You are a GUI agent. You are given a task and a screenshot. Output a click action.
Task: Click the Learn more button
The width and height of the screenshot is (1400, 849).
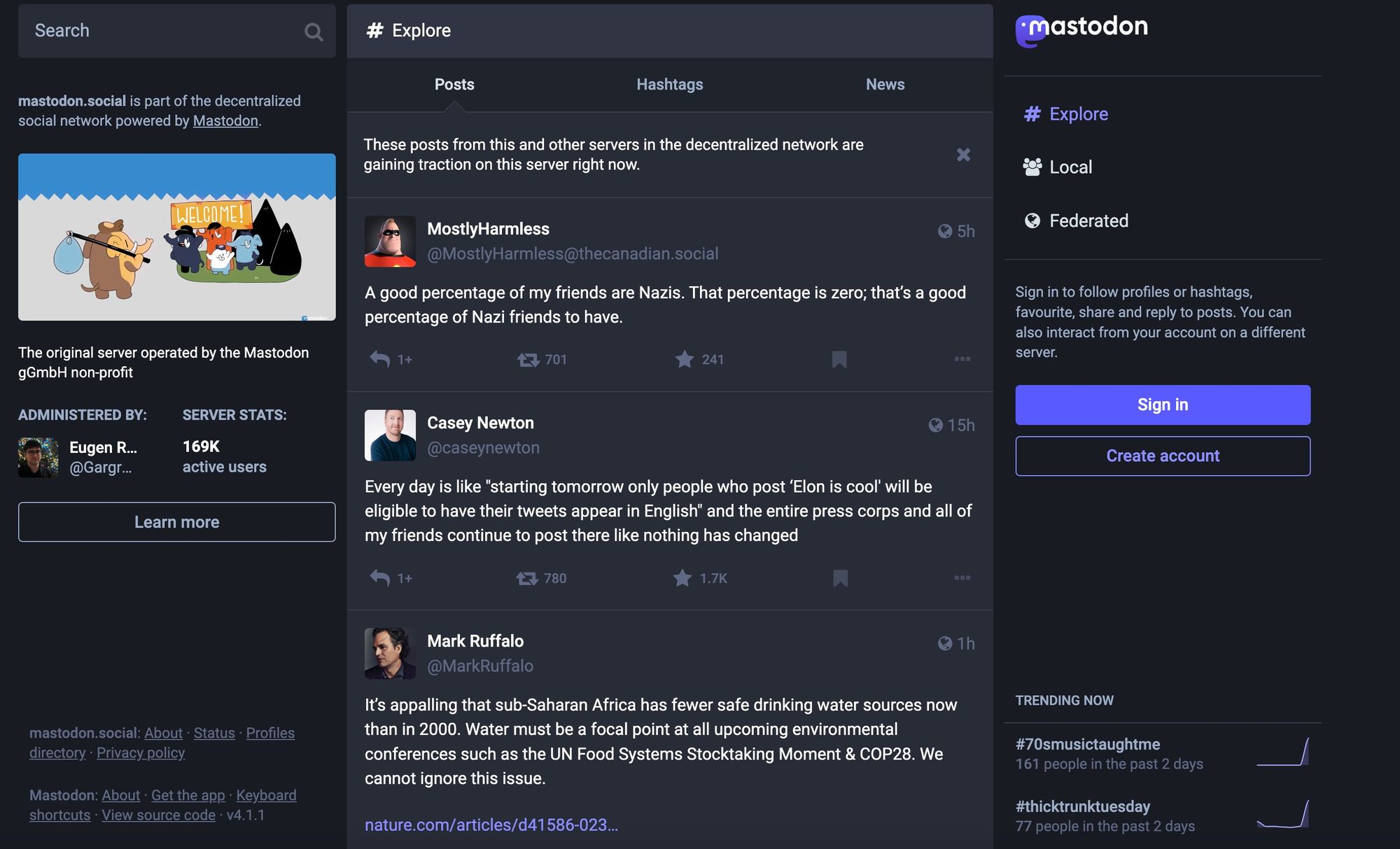[176, 522]
